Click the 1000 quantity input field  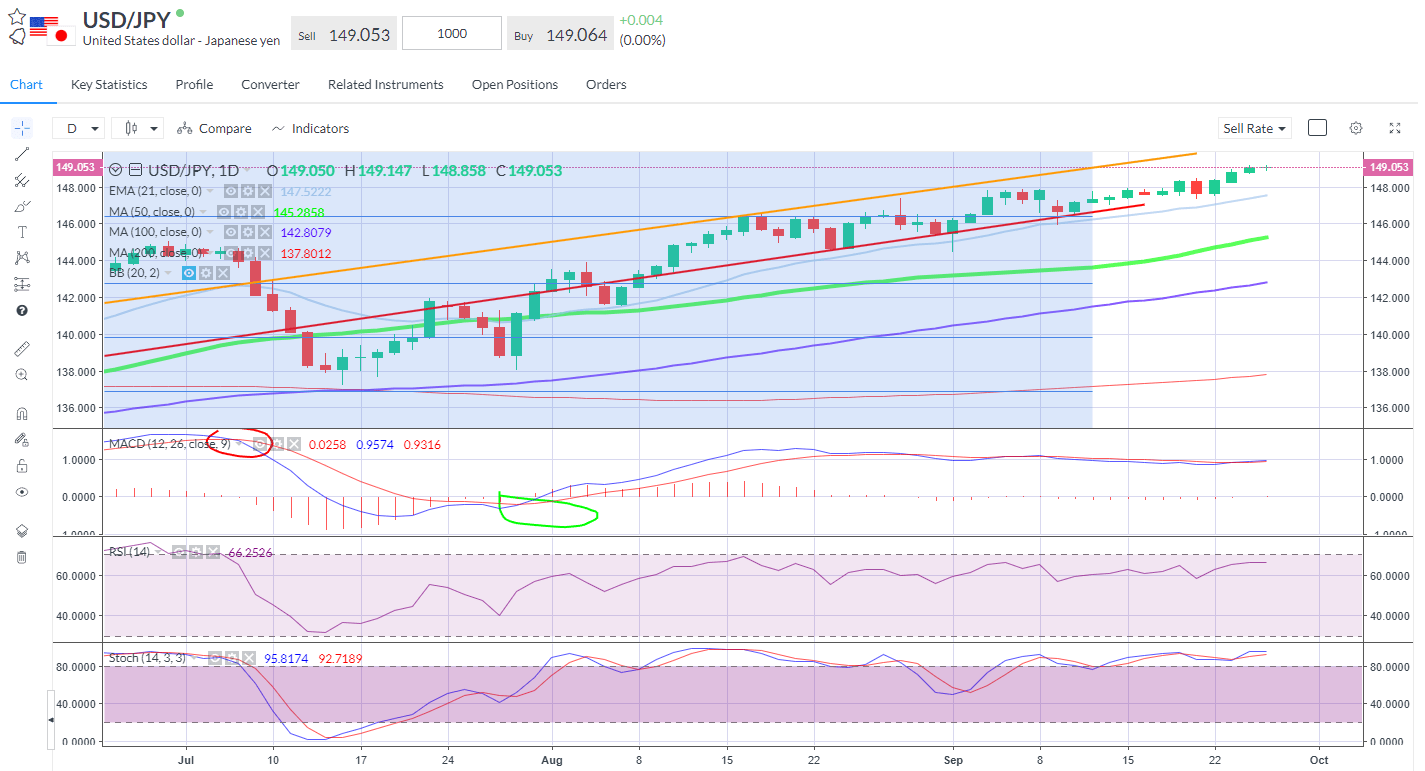point(452,33)
